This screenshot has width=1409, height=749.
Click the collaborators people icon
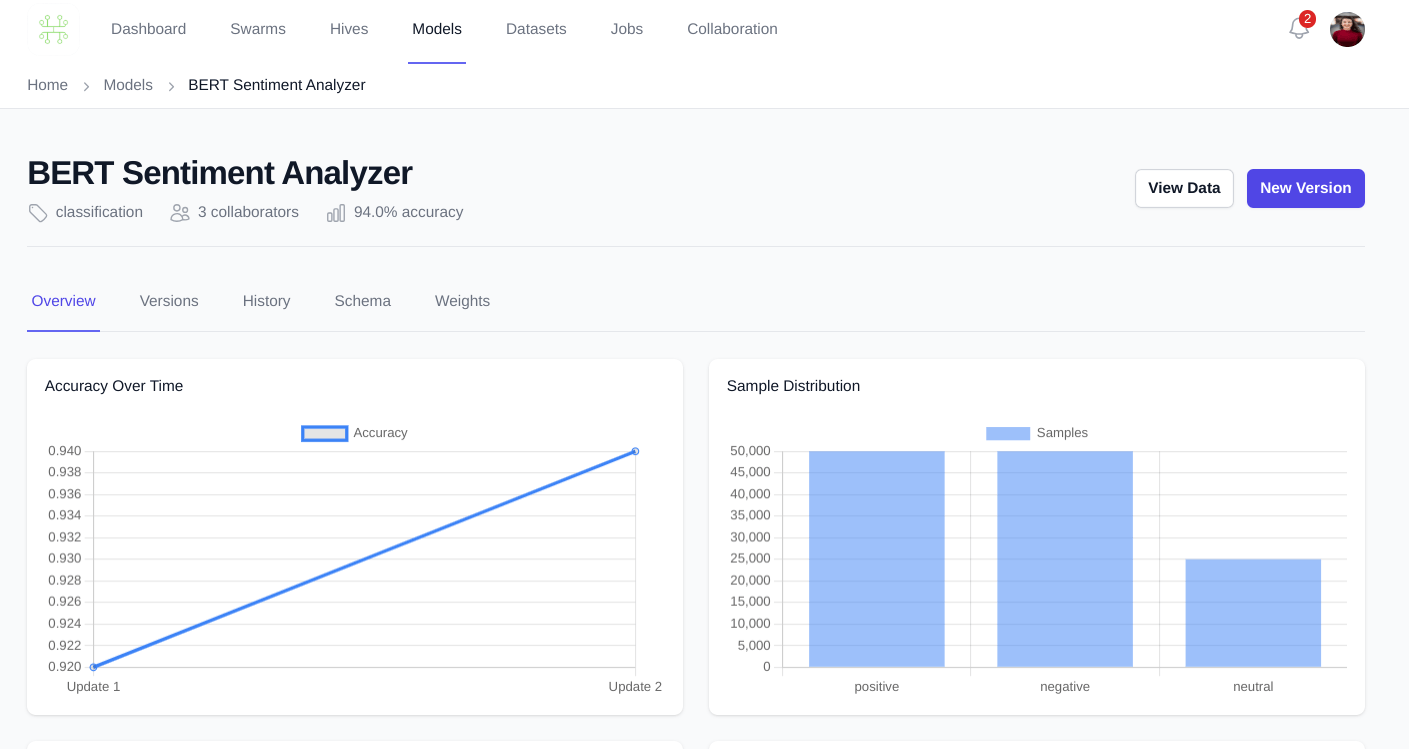point(180,213)
